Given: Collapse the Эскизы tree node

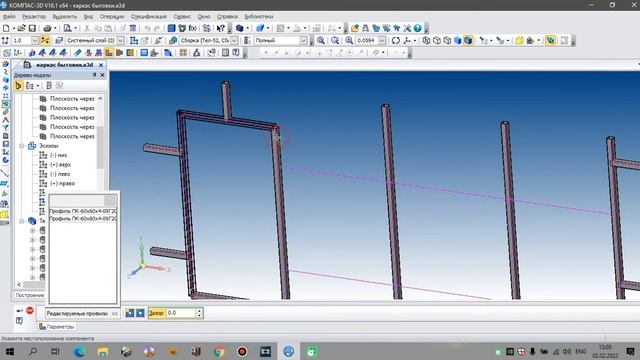Looking at the screenshot, I should click(x=22, y=146).
